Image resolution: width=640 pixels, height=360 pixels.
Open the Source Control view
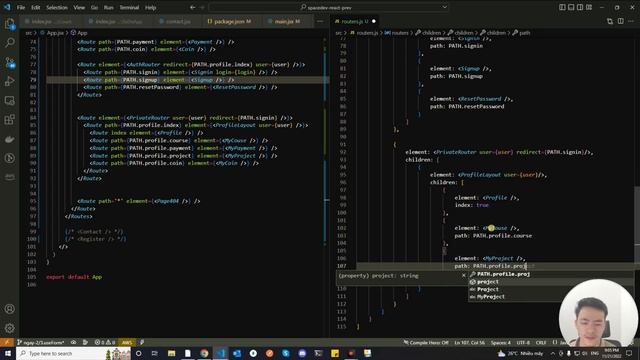pos(9,62)
